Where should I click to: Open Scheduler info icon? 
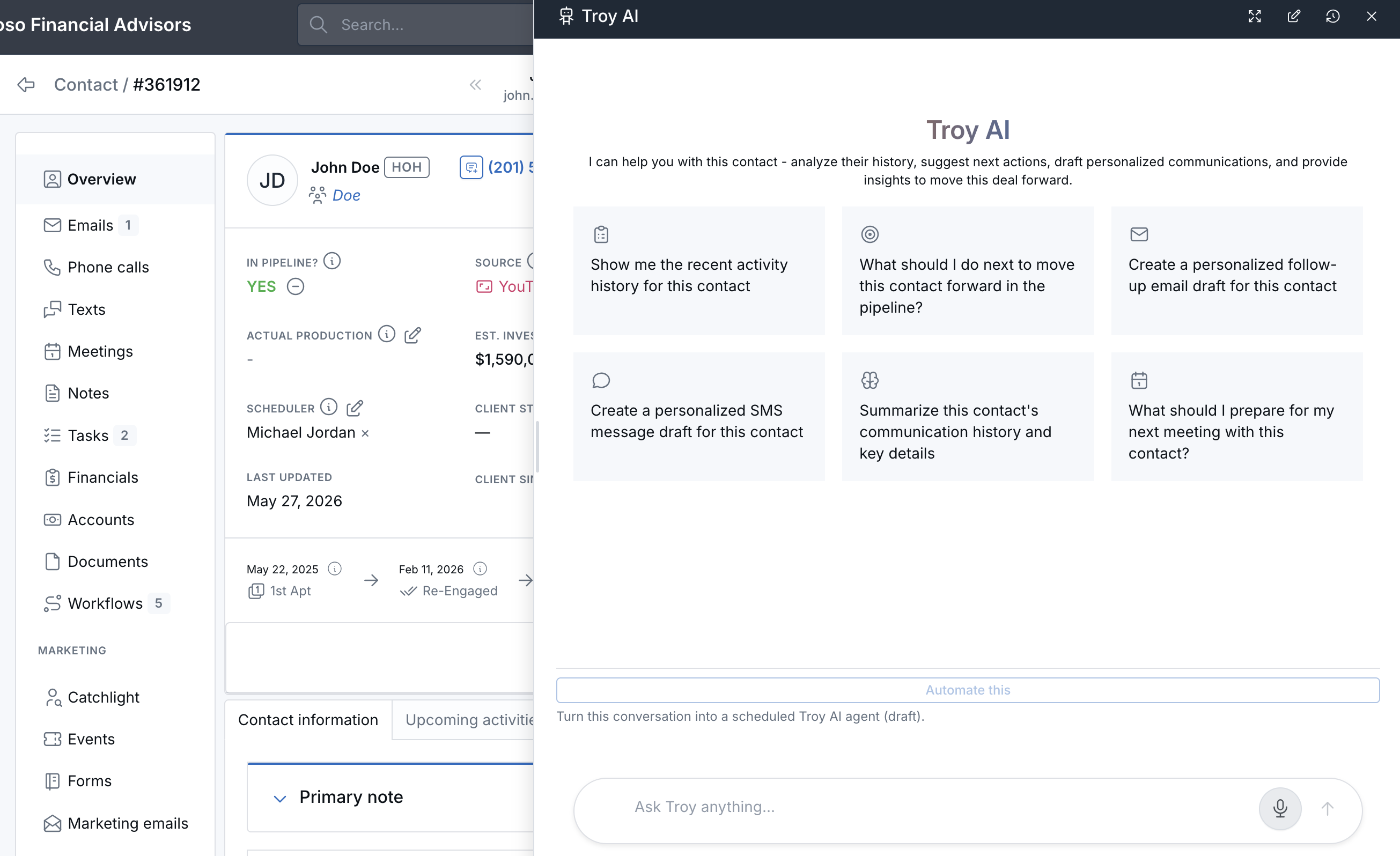click(x=328, y=407)
